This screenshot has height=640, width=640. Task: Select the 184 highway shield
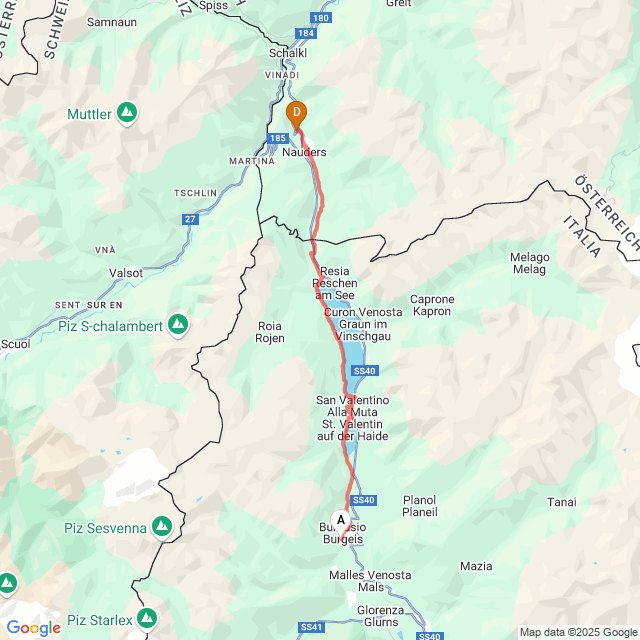tap(306, 33)
